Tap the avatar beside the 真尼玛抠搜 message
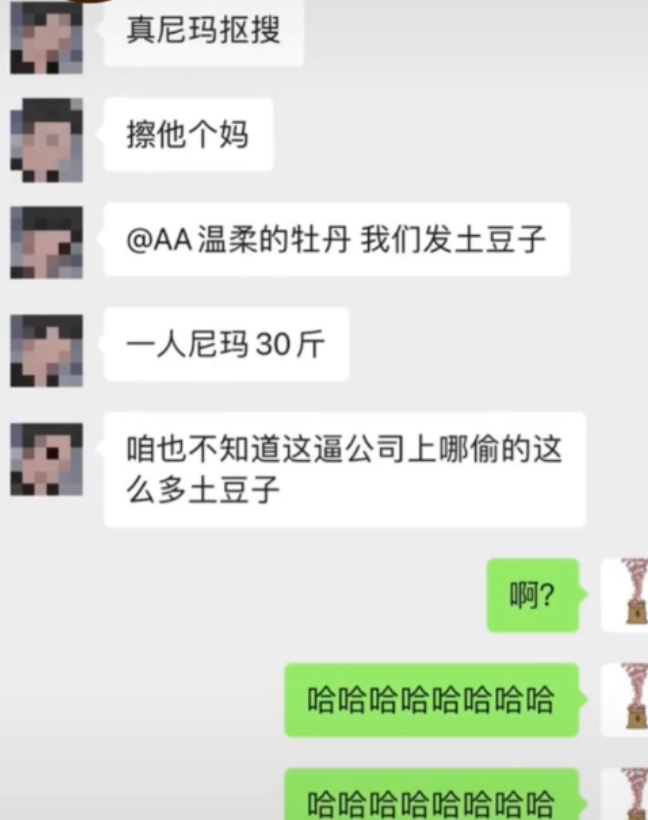This screenshot has height=820, width=648. click(47, 38)
